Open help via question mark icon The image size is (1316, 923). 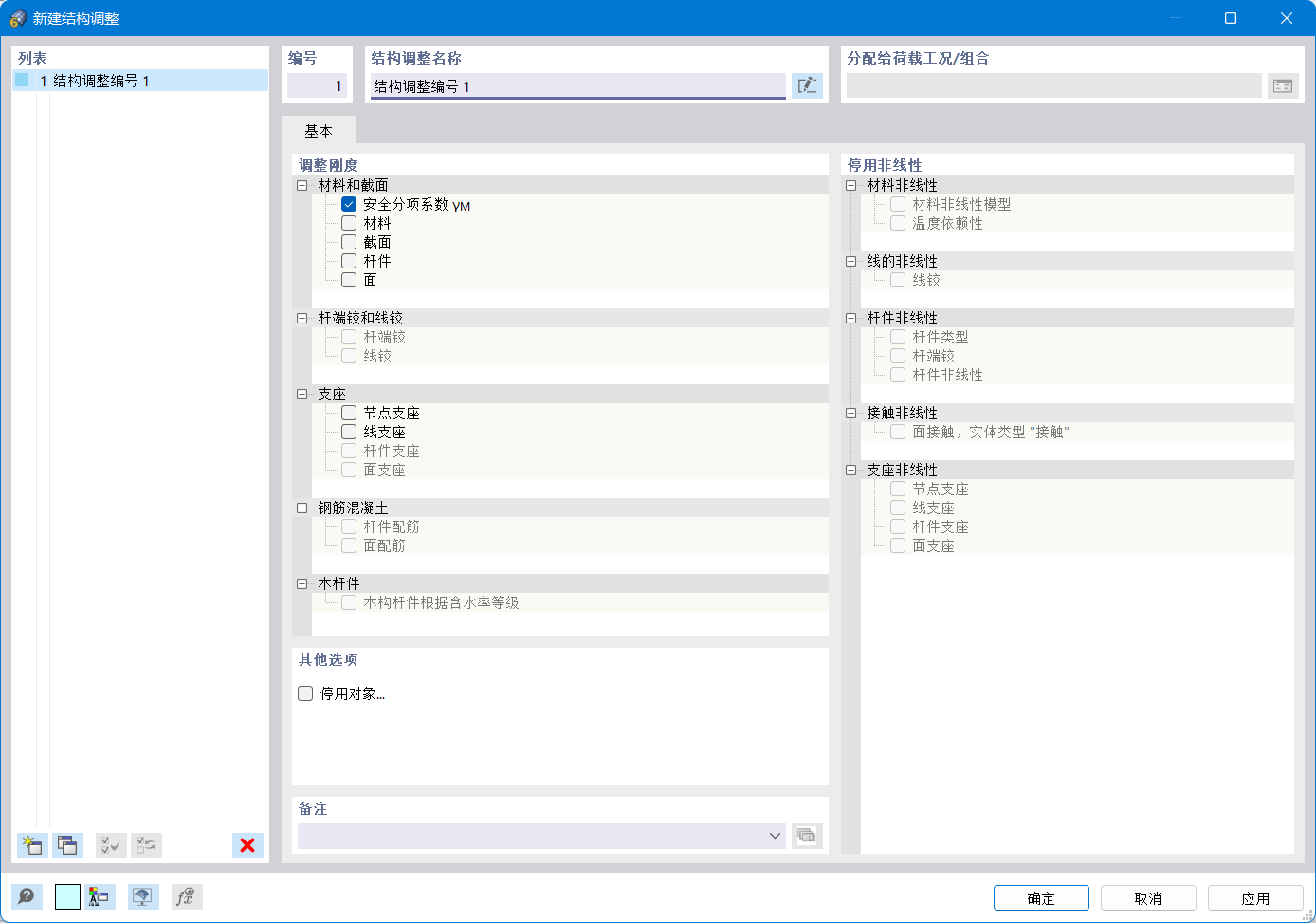point(27,896)
